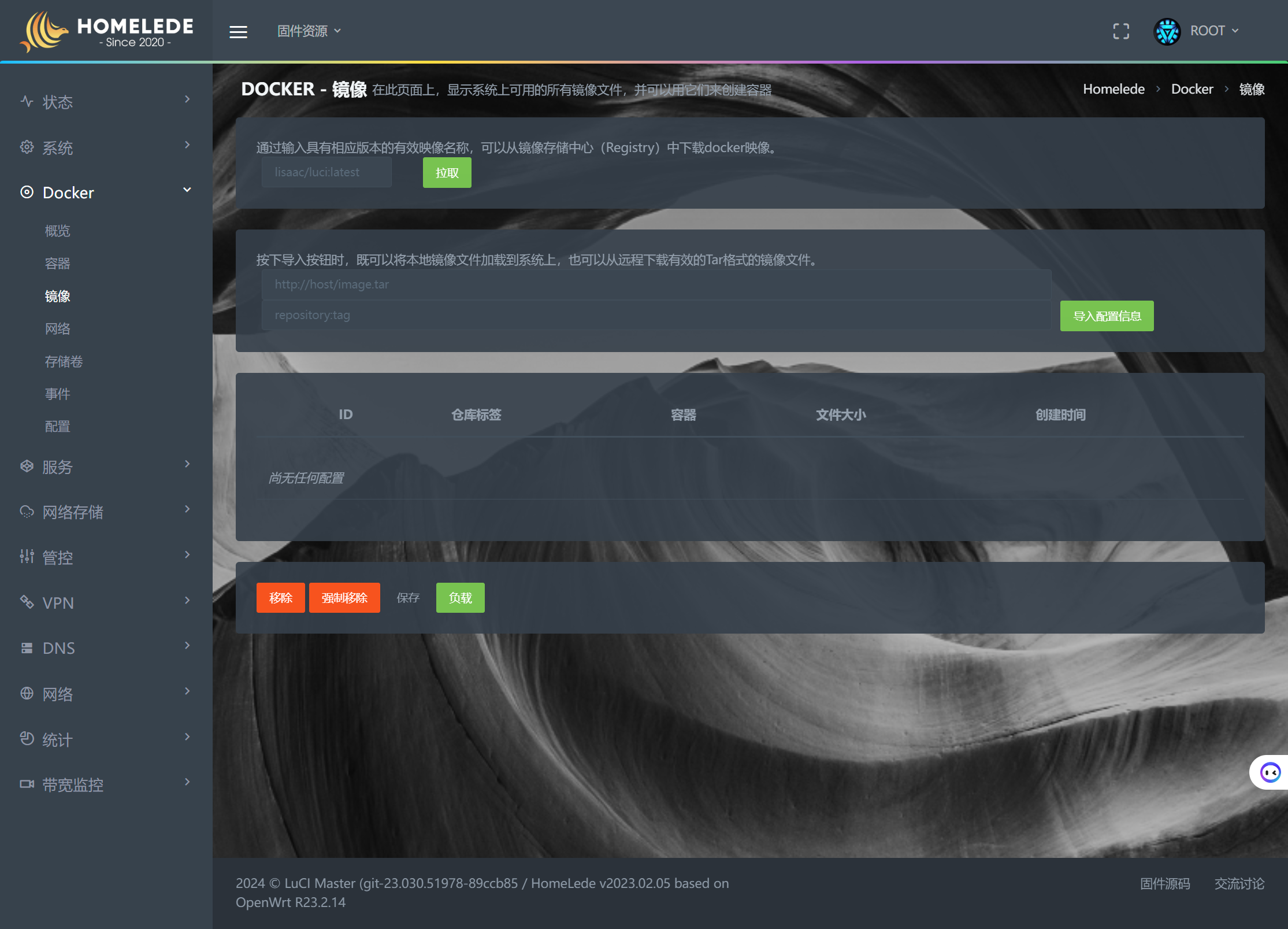The width and height of the screenshot is (1288, 929).
Task: Expand the 网络 menu chevron
Action: point(187,691)
